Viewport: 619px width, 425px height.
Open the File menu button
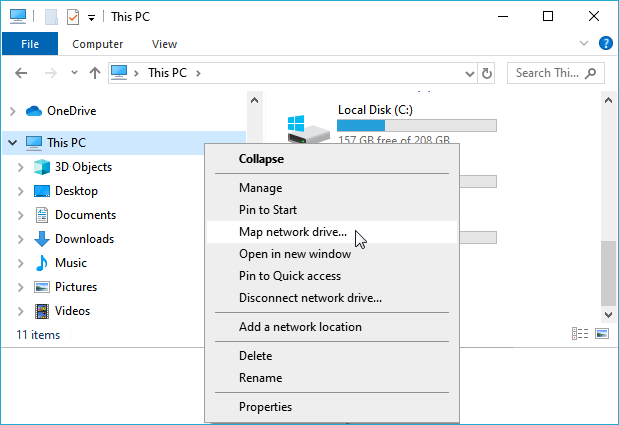(30, 44)
